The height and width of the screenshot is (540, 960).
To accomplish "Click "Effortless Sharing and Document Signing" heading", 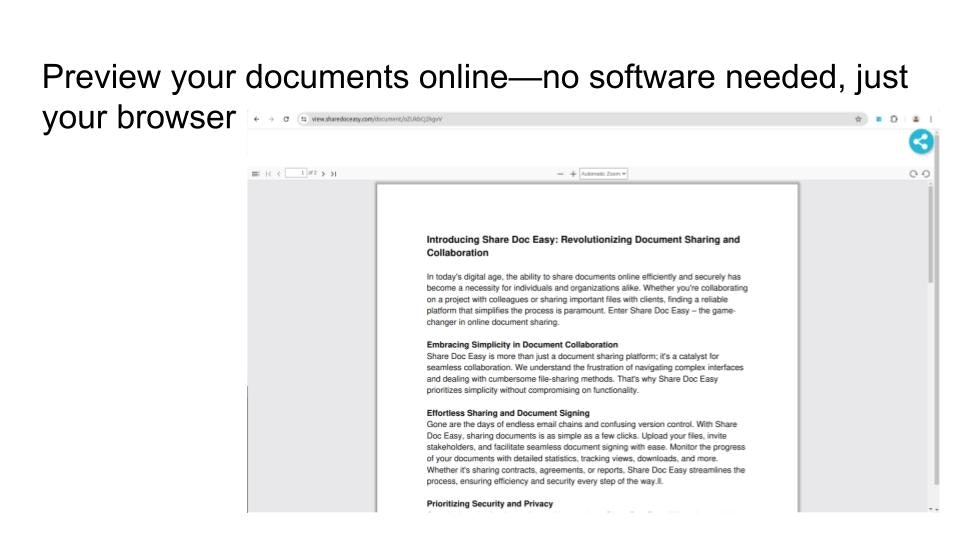I will (508, 413).
